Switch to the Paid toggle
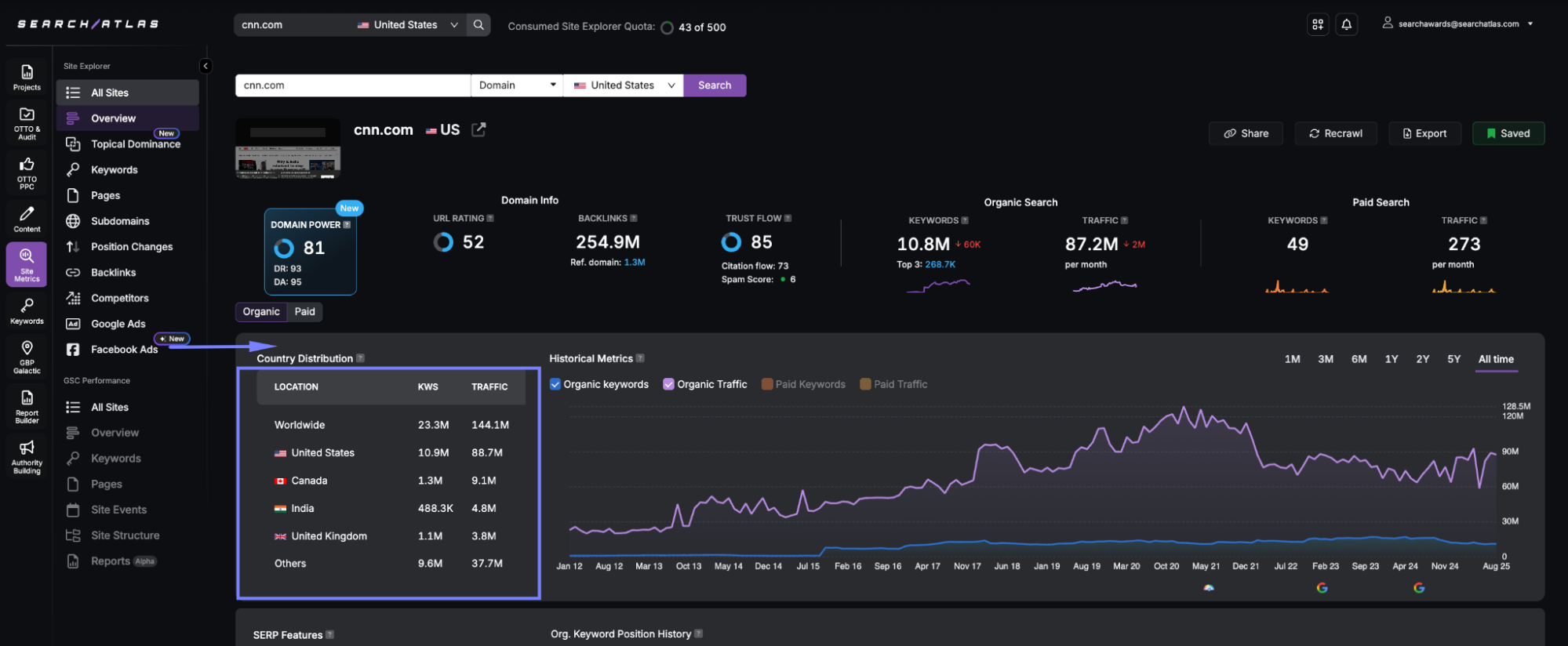The width and height of the screenshot is (1568, 646). (304, 311)
